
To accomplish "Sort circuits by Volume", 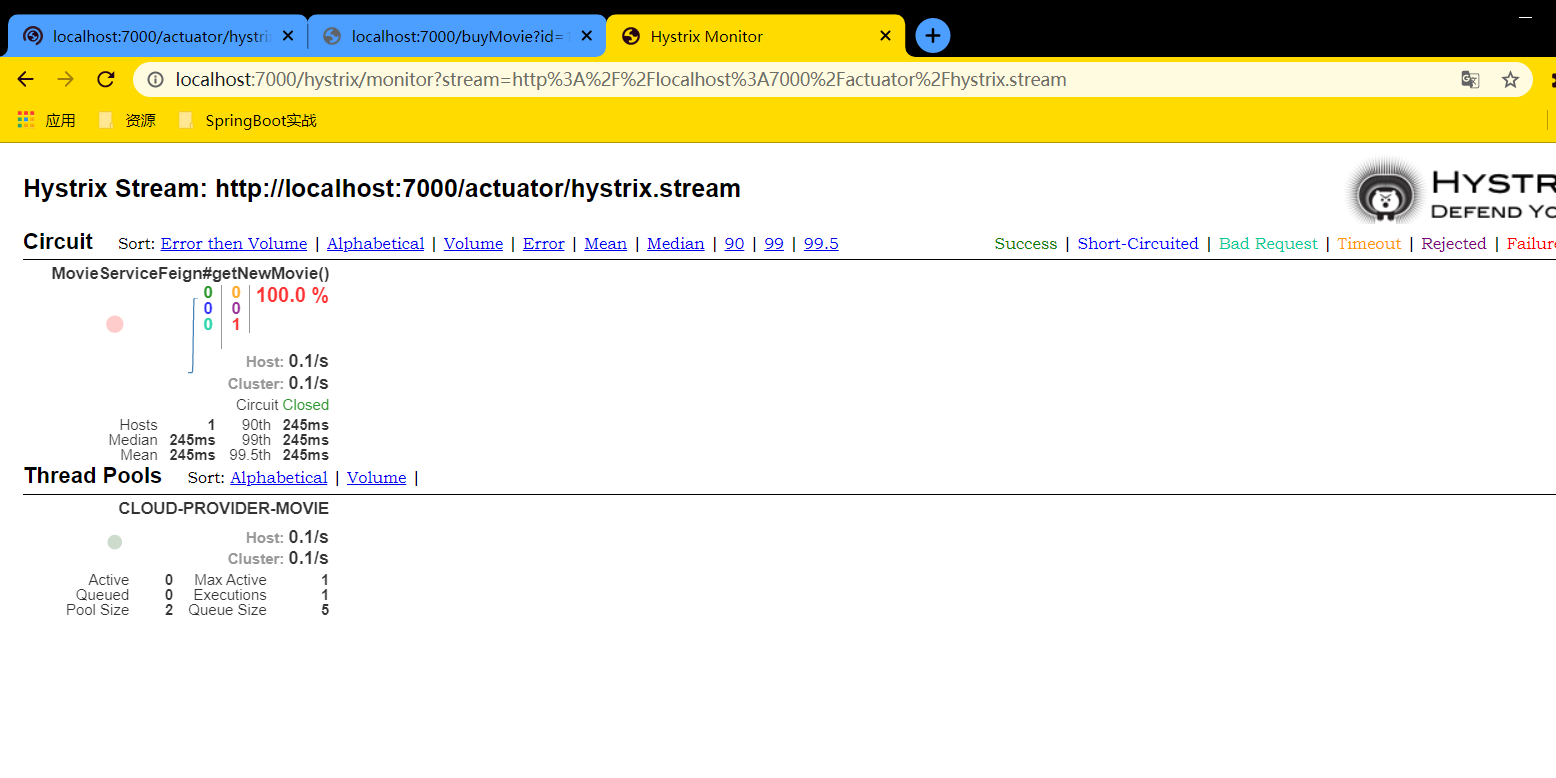I will 474,244.
